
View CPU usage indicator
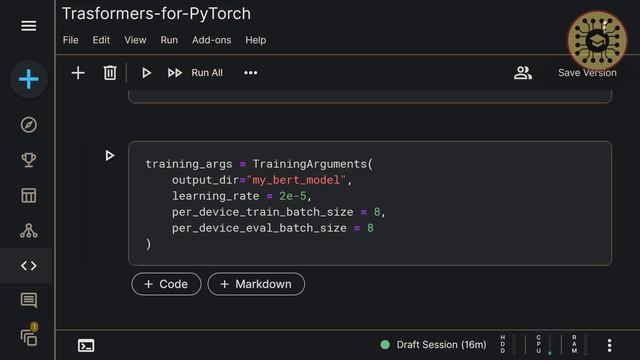(543, 344)
